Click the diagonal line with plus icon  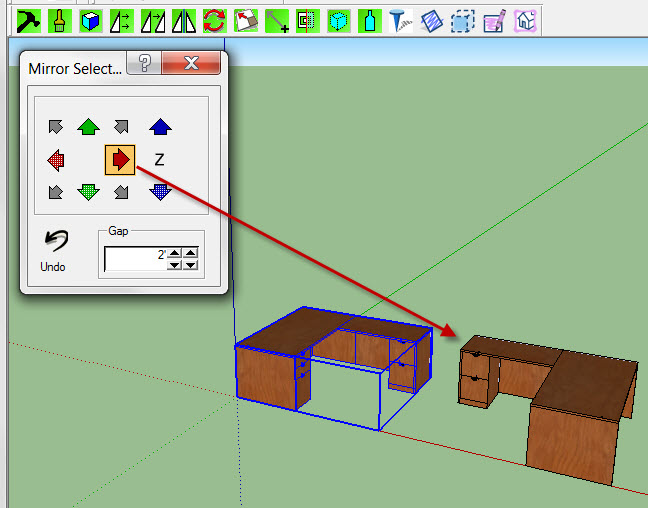pos(277,19)
